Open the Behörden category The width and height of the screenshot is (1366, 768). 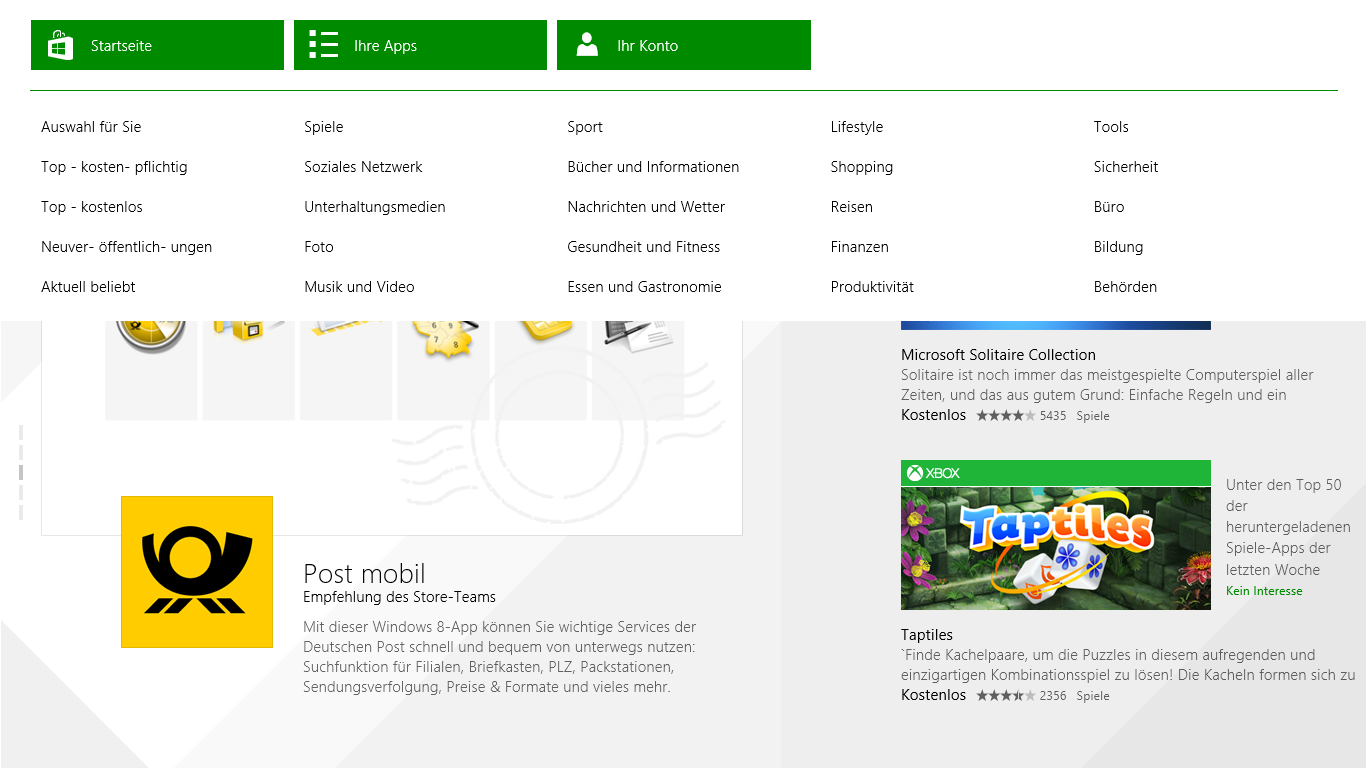pyautogui.click(x=1125, y=287)
